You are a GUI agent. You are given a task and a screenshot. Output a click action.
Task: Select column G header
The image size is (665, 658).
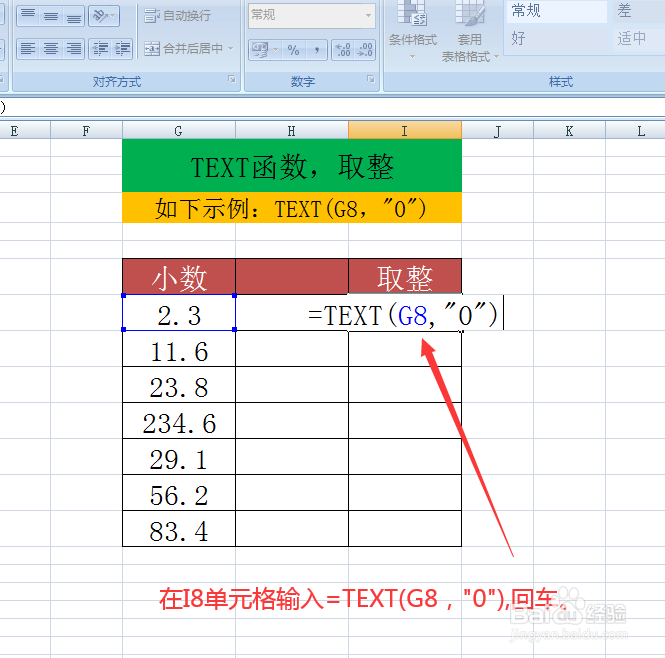coord(179,131)
